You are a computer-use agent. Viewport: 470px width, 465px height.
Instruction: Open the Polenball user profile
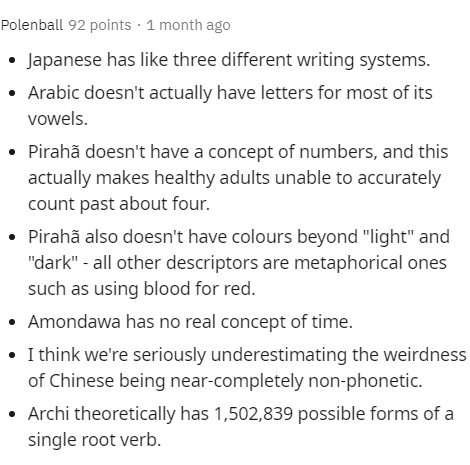pyautogui.click(x=32, y=25)
